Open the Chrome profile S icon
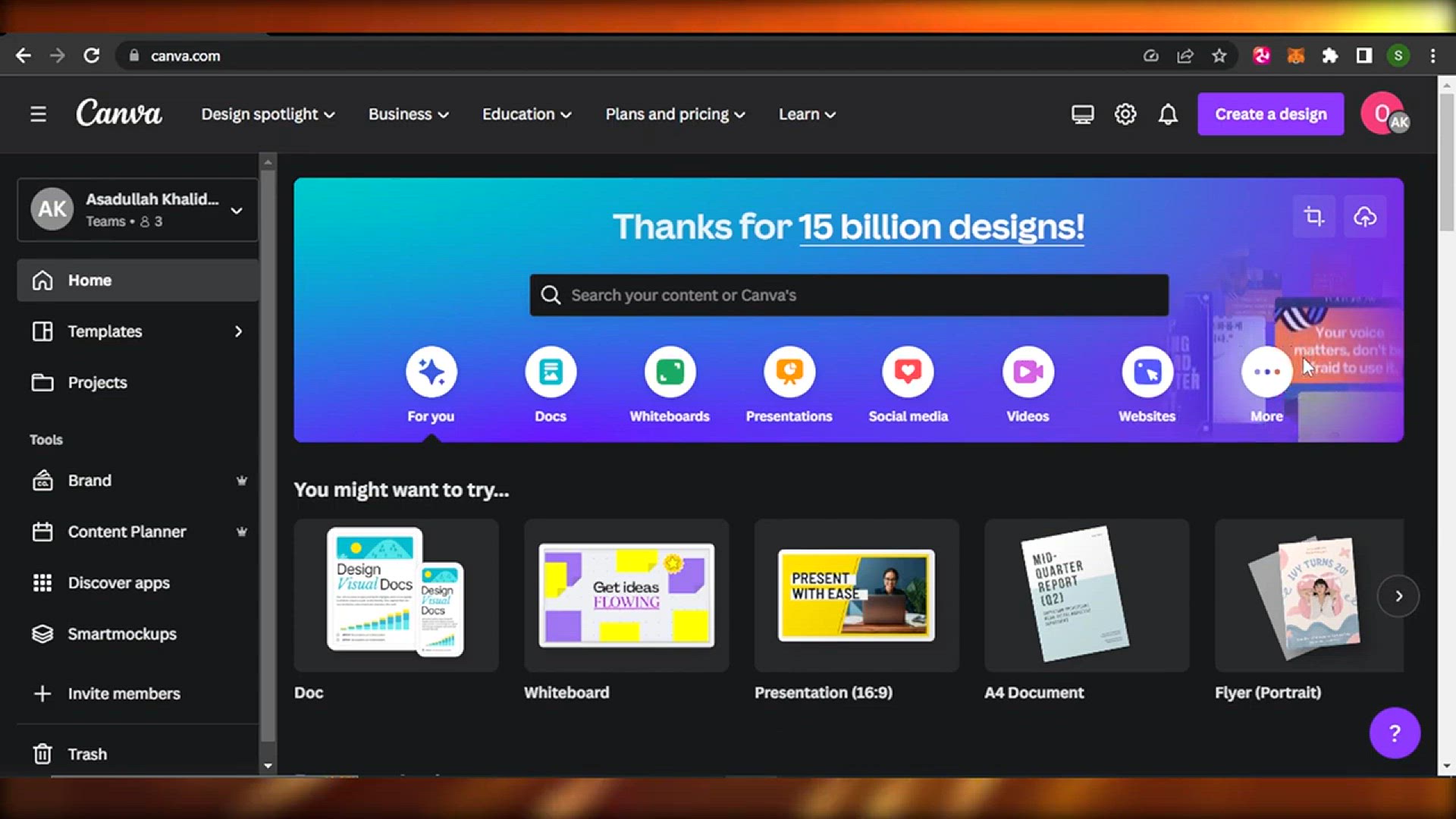This screenshot has height=819, width=1456. click(x=1398, y=55)
